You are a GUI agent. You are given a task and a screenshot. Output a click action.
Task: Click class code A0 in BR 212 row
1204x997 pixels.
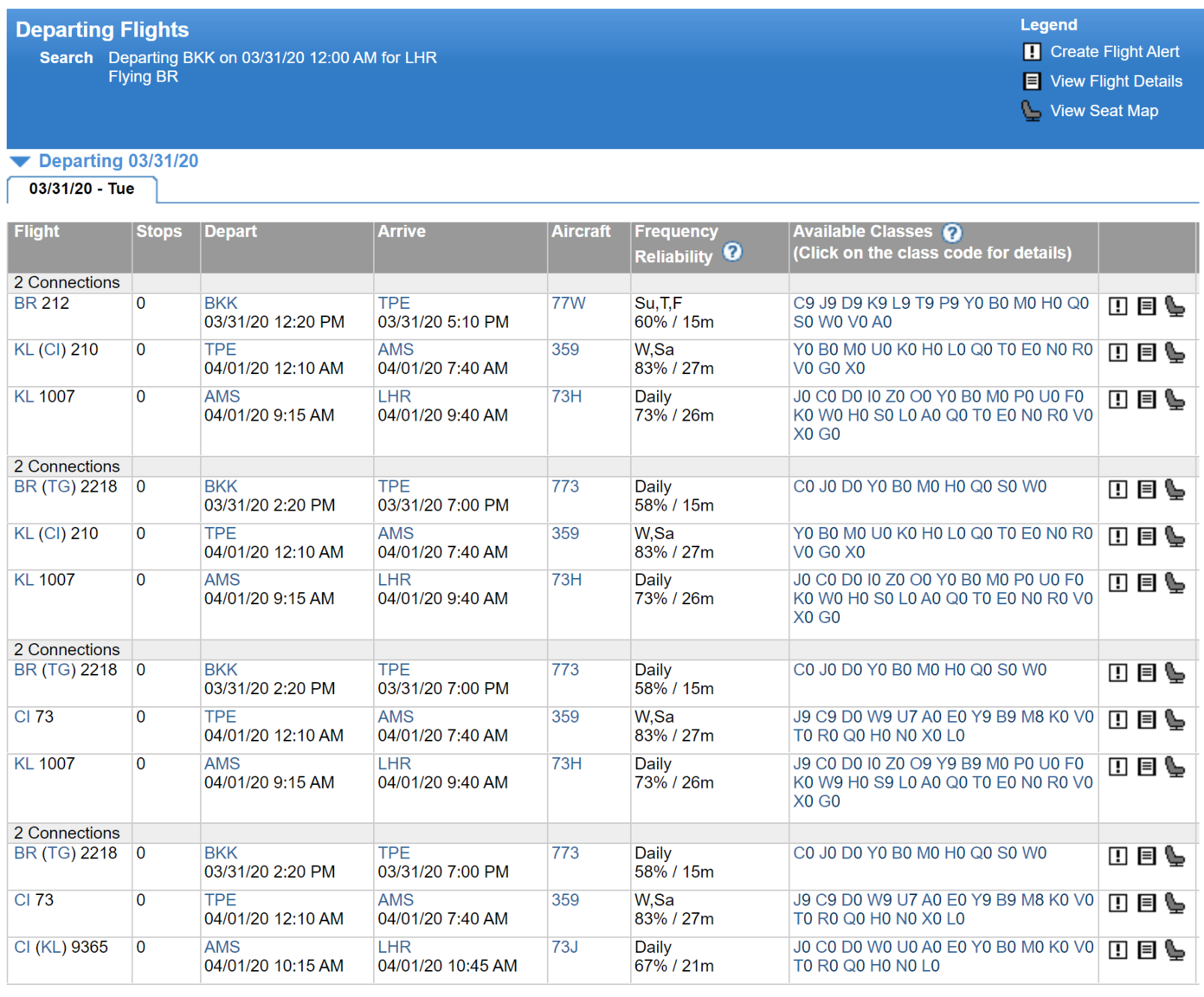[882, 323]
